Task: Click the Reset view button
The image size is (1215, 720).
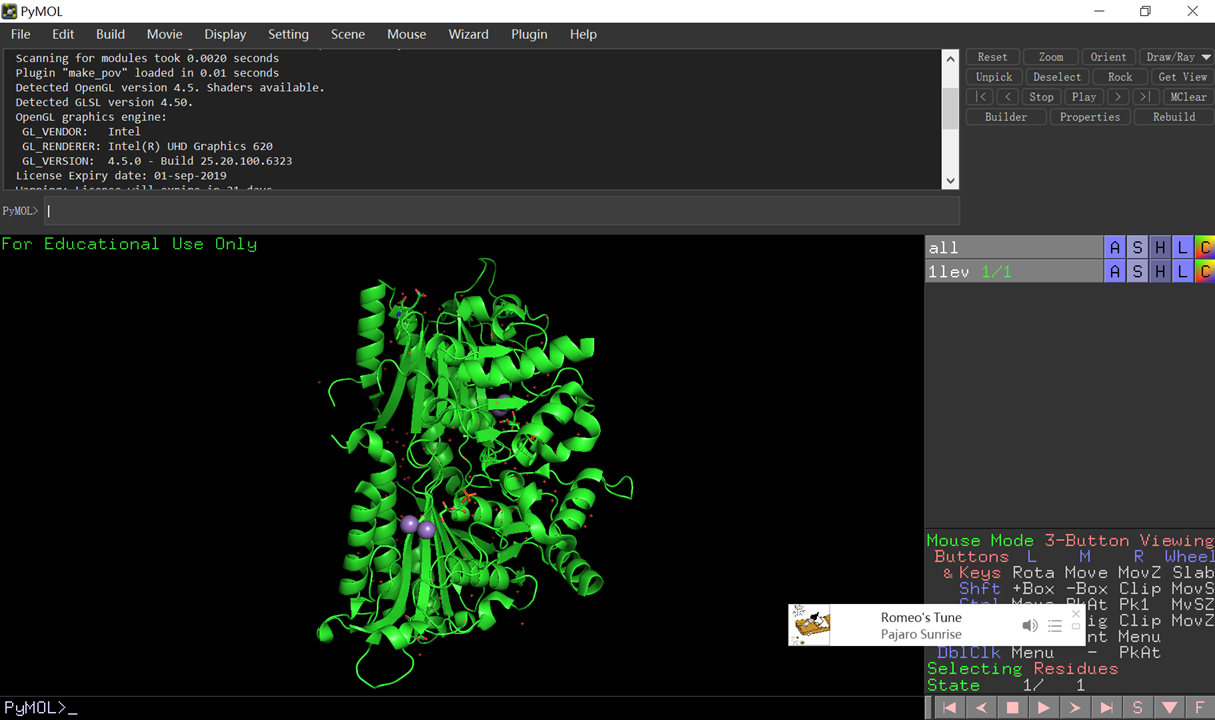Action: click(993, 57)
